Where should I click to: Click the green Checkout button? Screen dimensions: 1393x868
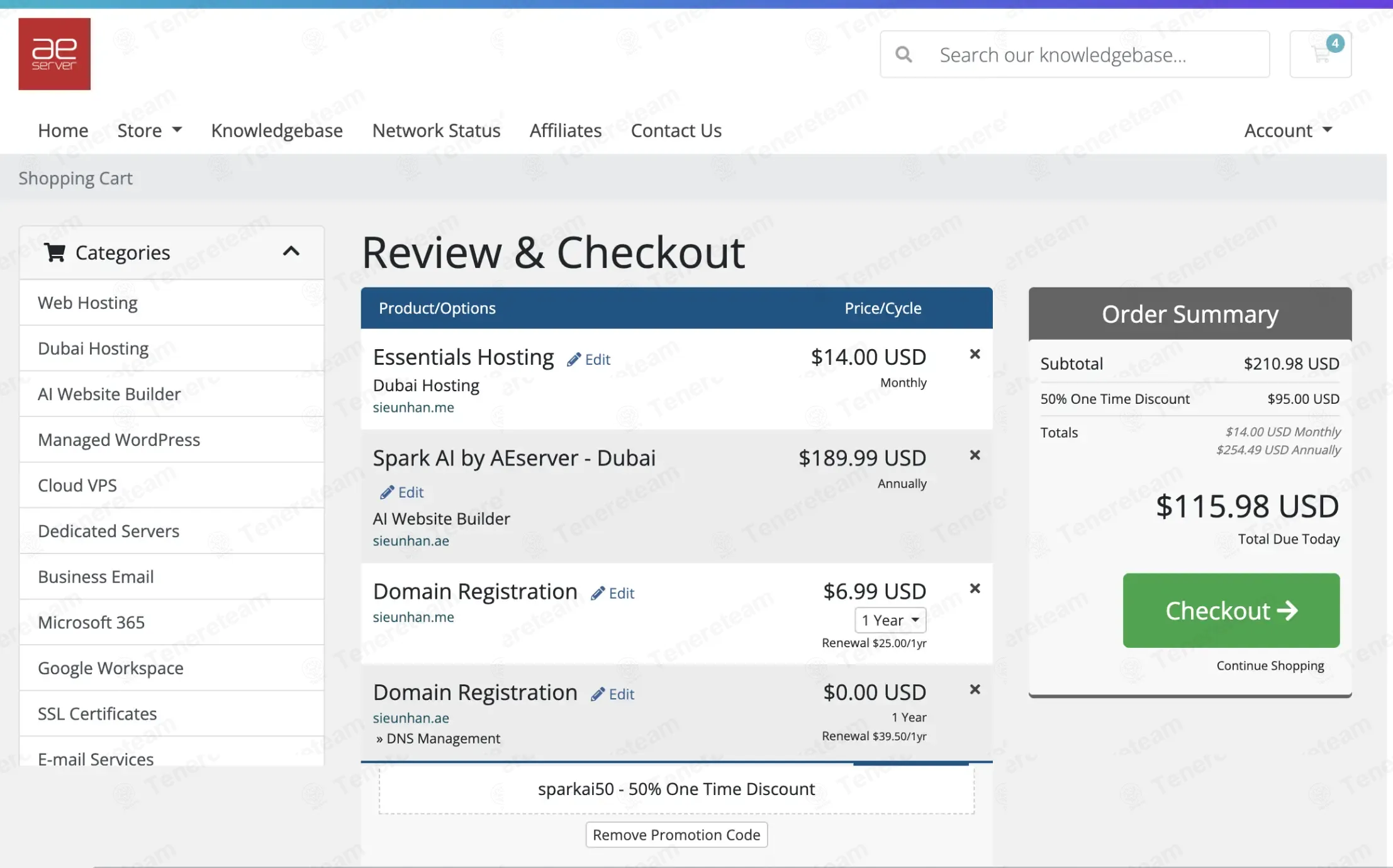1231,610
